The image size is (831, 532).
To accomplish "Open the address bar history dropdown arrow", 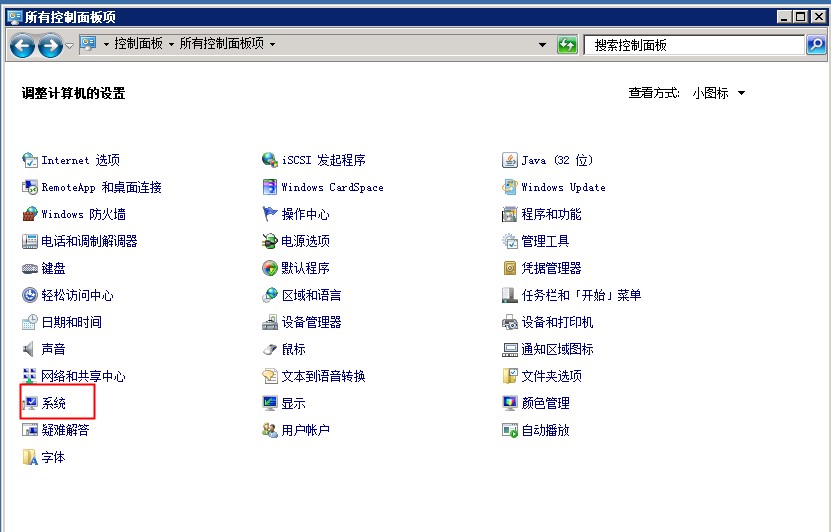I will (x=543, y=45).
